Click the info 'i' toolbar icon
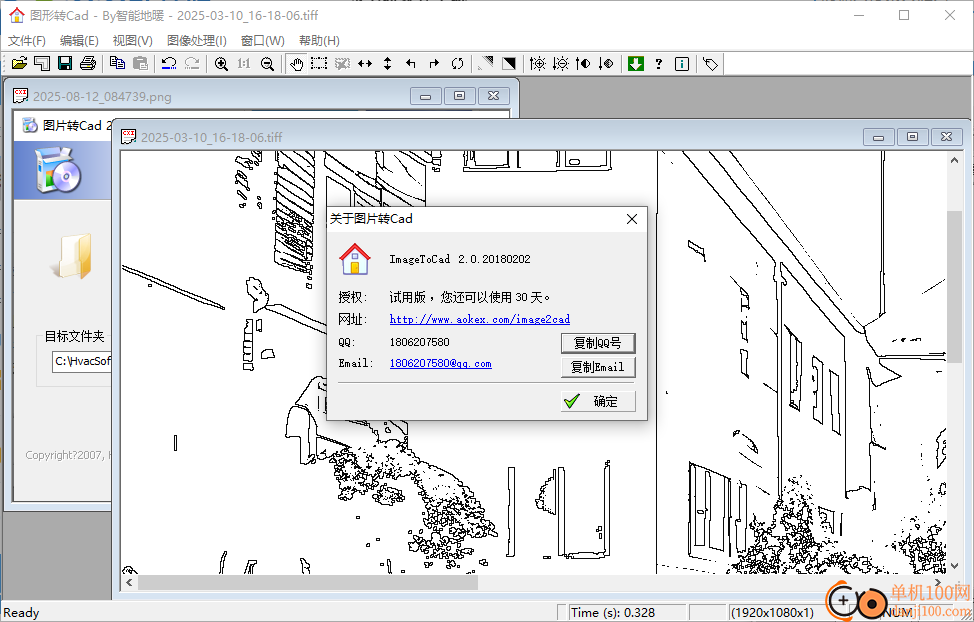The width and height of the screenshot is (974, 622). 682,63
